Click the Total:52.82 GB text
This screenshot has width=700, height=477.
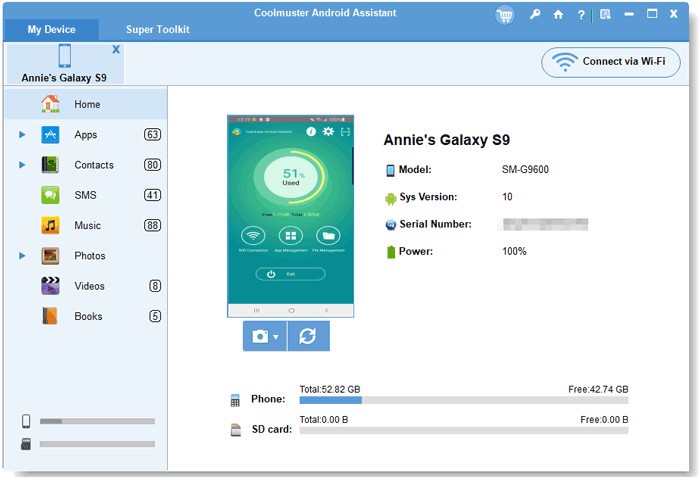coord(330,389)
